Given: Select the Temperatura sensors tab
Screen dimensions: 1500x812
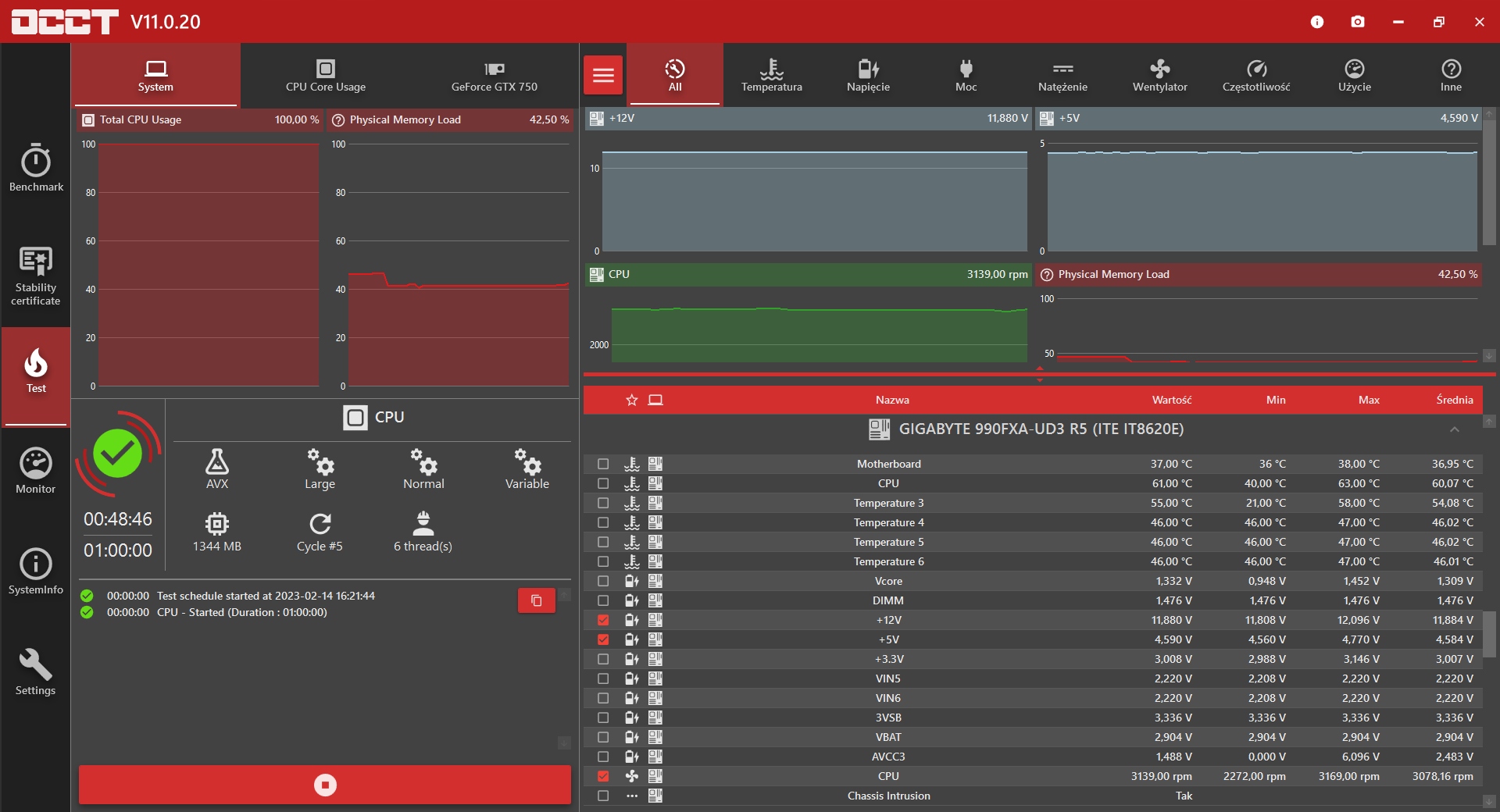Looking at the screenshot, I should (x=772, y=75).
